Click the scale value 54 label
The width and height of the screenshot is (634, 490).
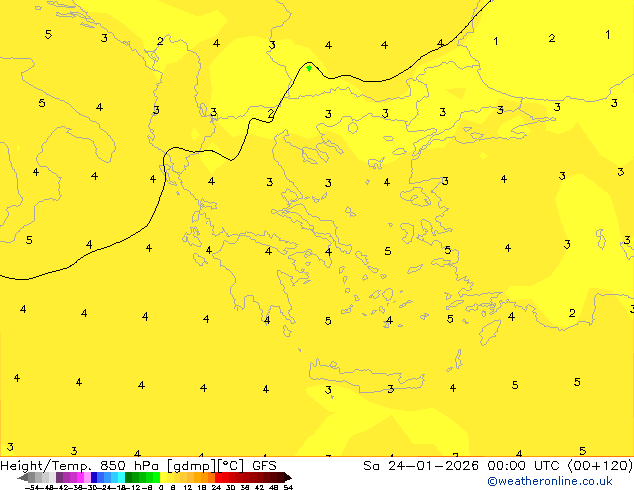pyautogui.click(x=288, y=487)
